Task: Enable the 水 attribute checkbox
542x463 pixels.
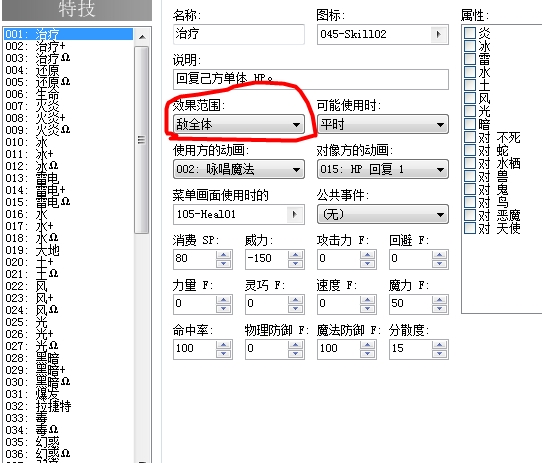Action: click(x=470, y=72)
